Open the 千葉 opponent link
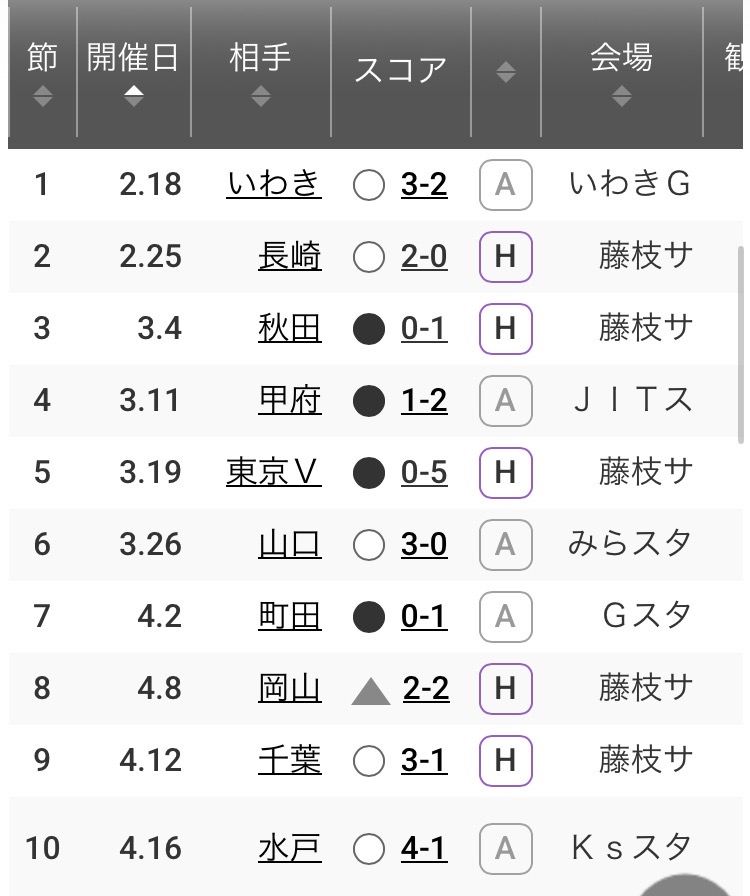 [290, 760]
